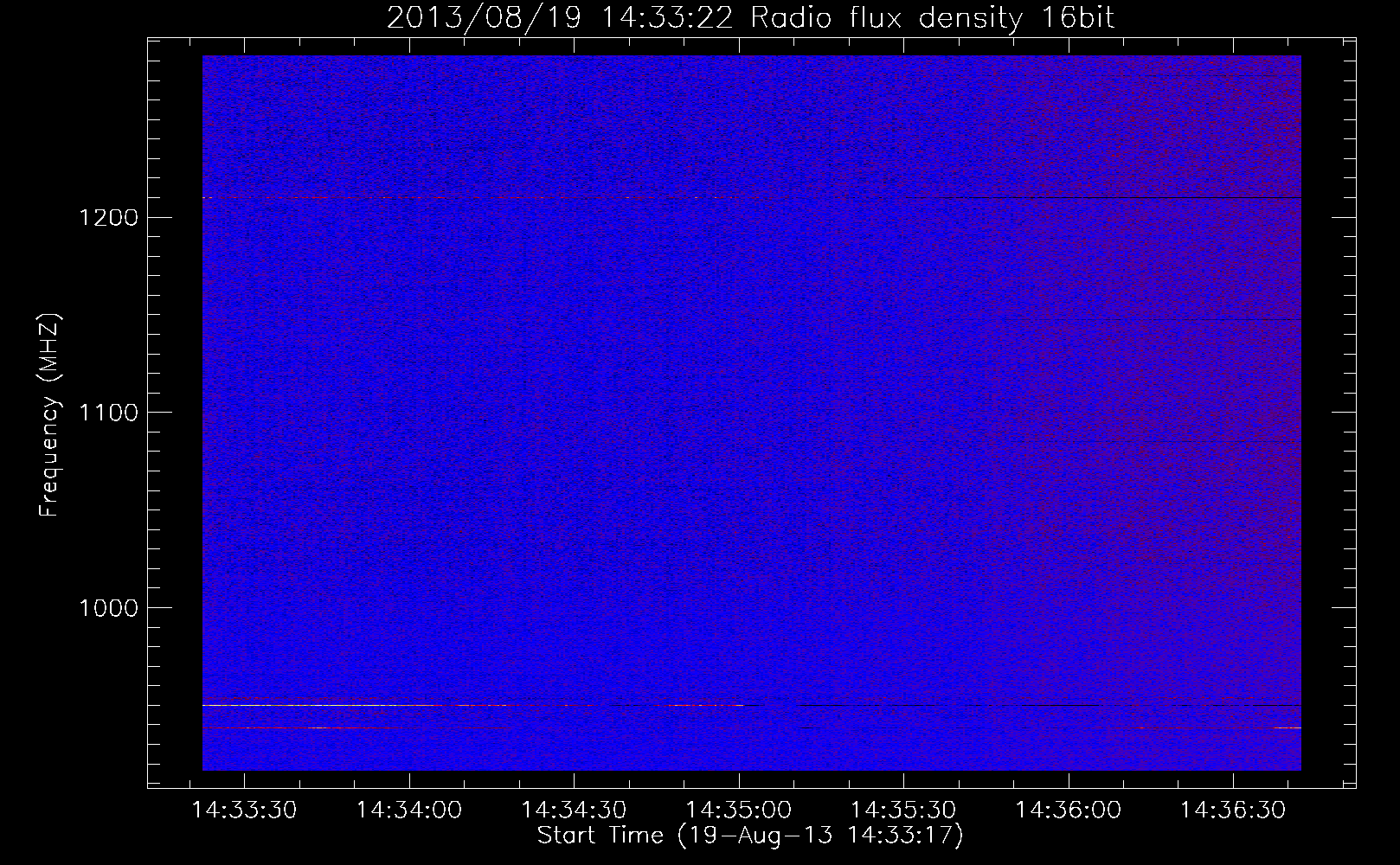Click the 14:33:30 time tick label
Viewport: 1400px width, 865px height.
pos(245,811)
